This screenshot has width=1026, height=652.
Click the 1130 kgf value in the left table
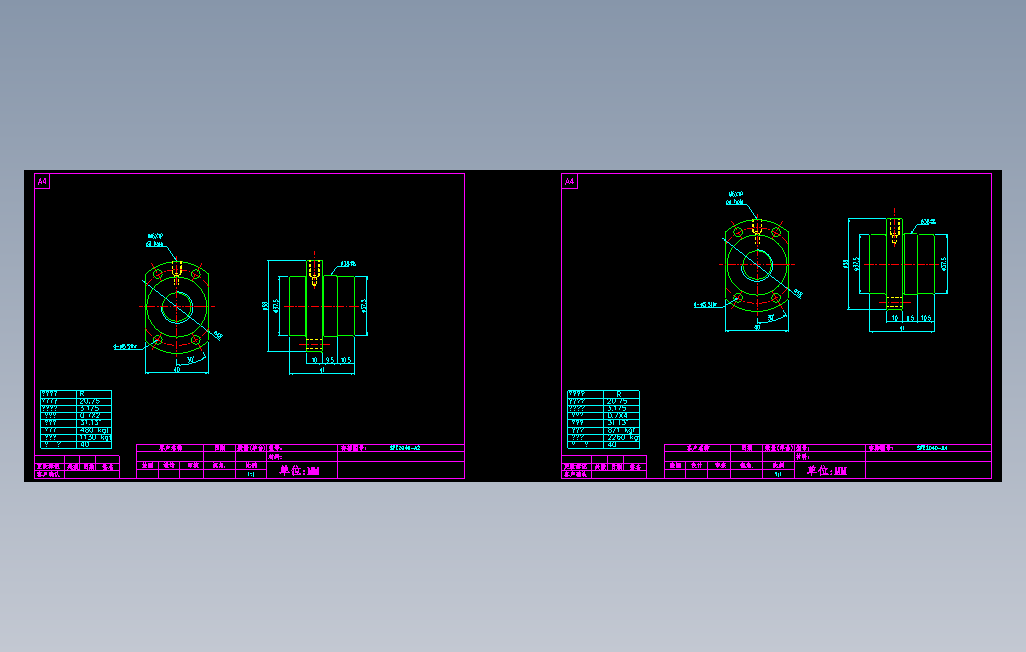(95, 437)
